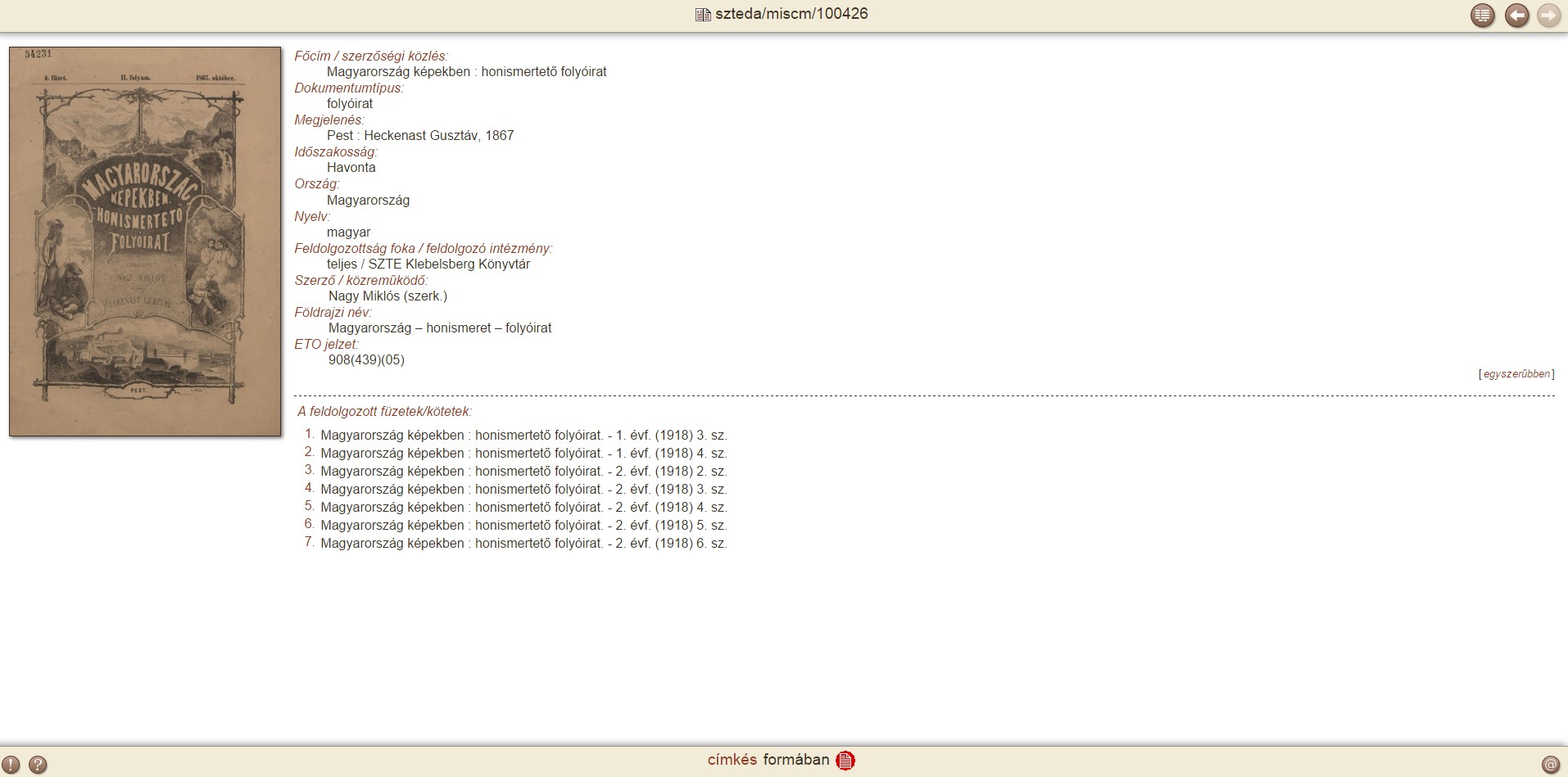Image resolution: width=1568 pixels, height=777 pixels.
Task: Open the list view icon in top bar
Action: coord(1482,16)
